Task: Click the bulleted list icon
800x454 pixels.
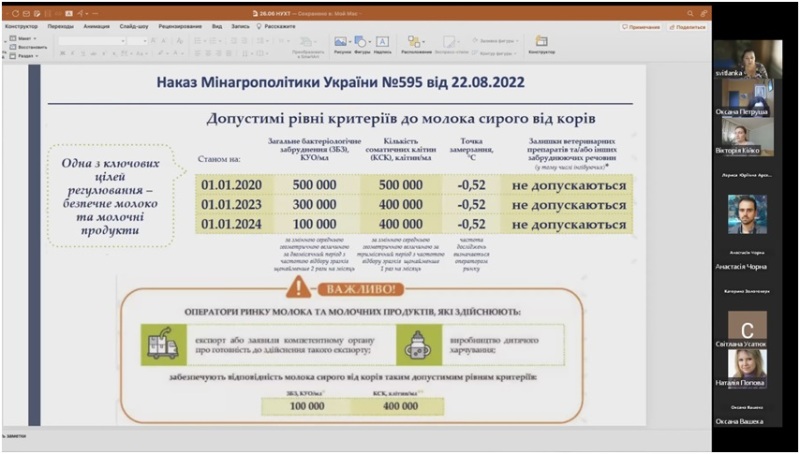Action: [x=198, y=41]
